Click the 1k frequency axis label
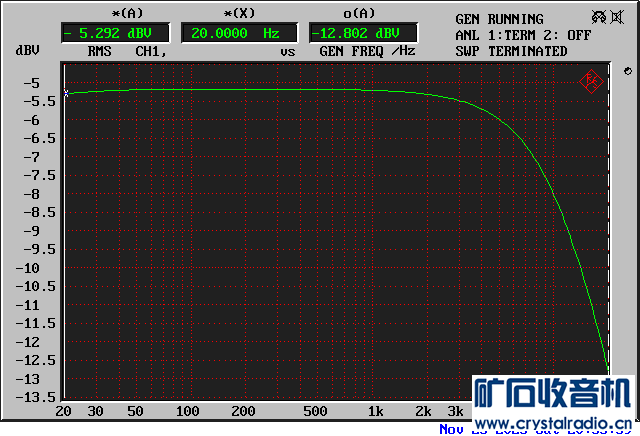Screen dimensions: 640x436 [376, 411]
